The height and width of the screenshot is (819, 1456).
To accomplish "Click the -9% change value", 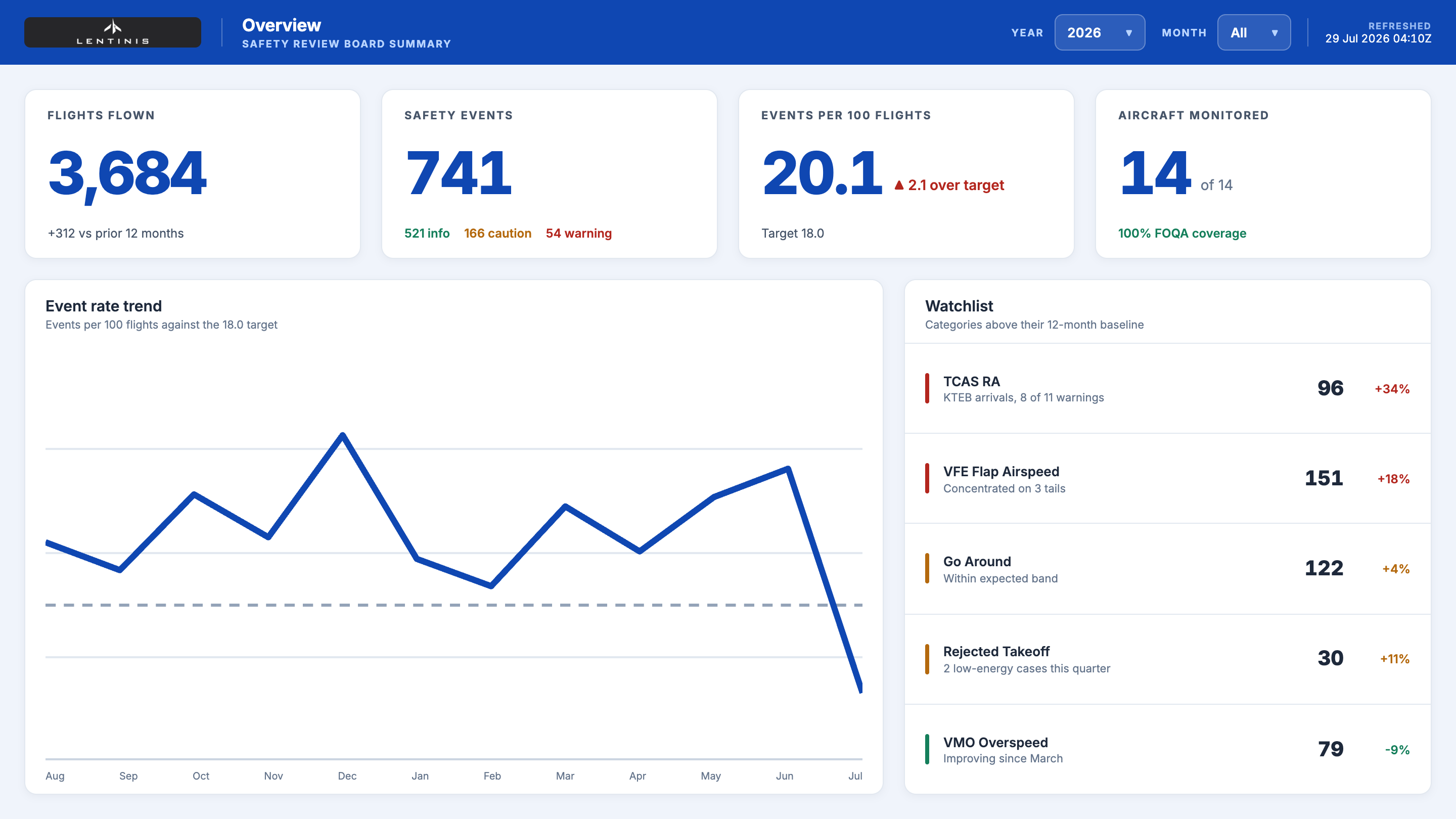I will click(1397, 750).
